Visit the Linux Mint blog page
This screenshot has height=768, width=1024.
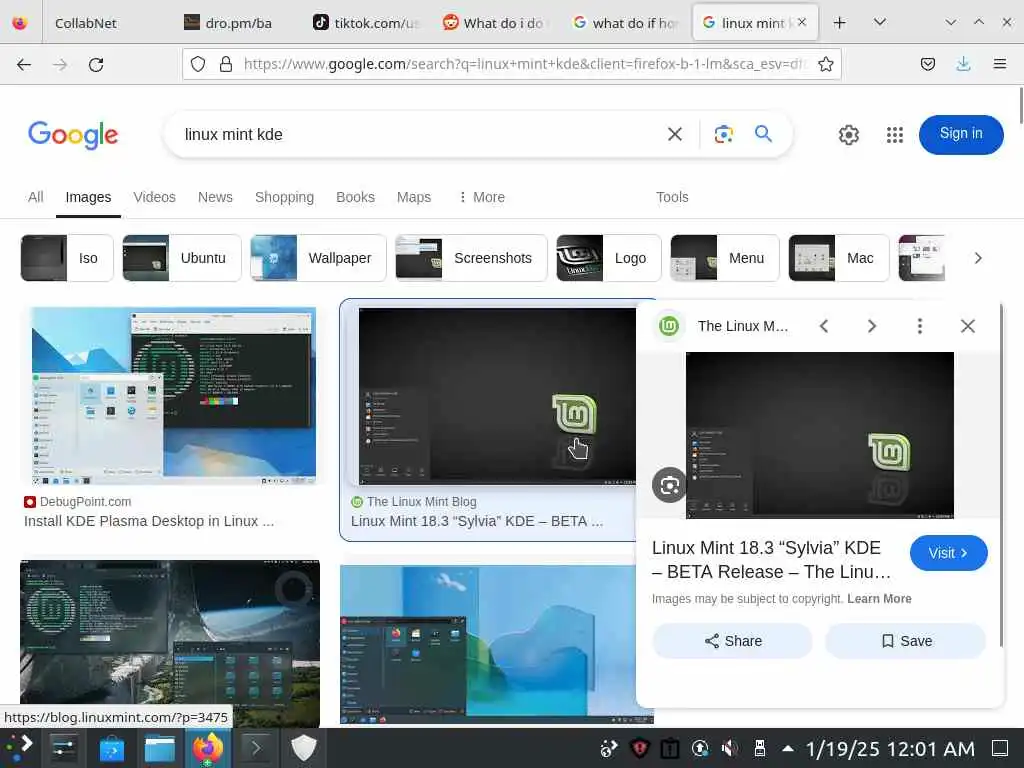tap(948, 553)
